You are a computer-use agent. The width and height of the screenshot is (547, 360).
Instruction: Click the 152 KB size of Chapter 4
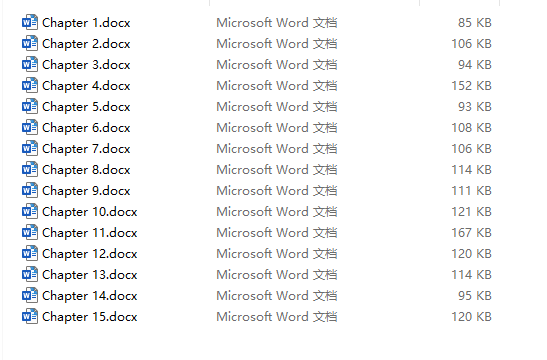coord(471,85)
